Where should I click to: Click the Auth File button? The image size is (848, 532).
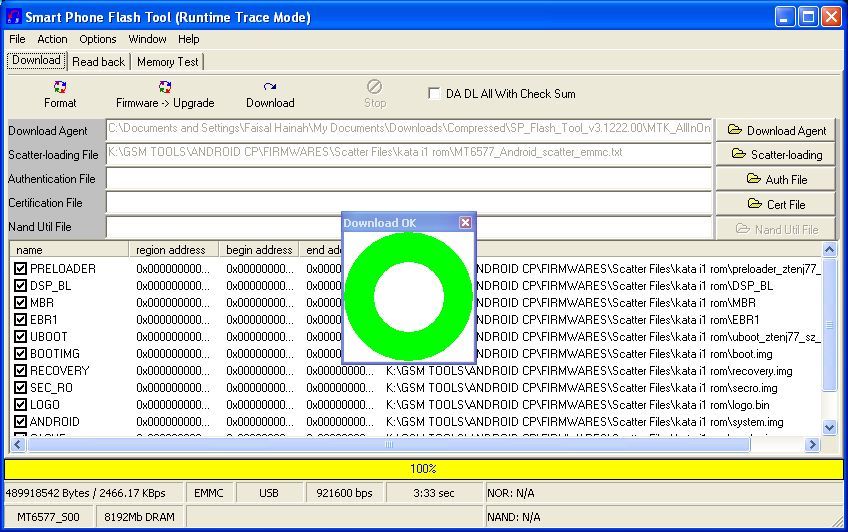pyautogui.click(x=776, y=179)
